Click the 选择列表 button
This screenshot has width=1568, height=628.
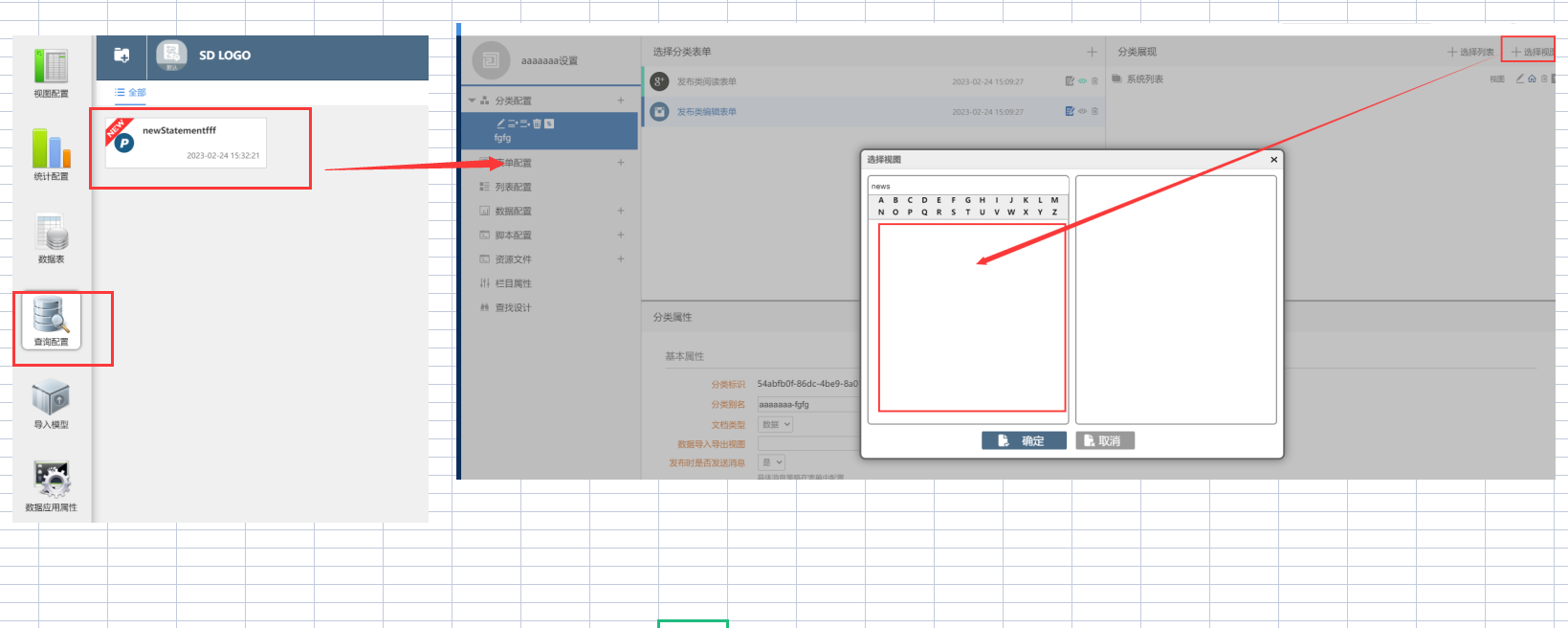point(1470,52)
